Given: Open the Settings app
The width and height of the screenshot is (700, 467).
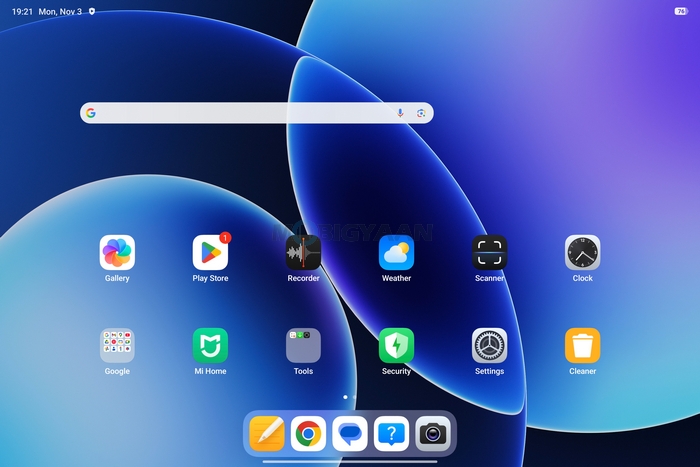Looking at the screenshot, I should pos(489,346).
